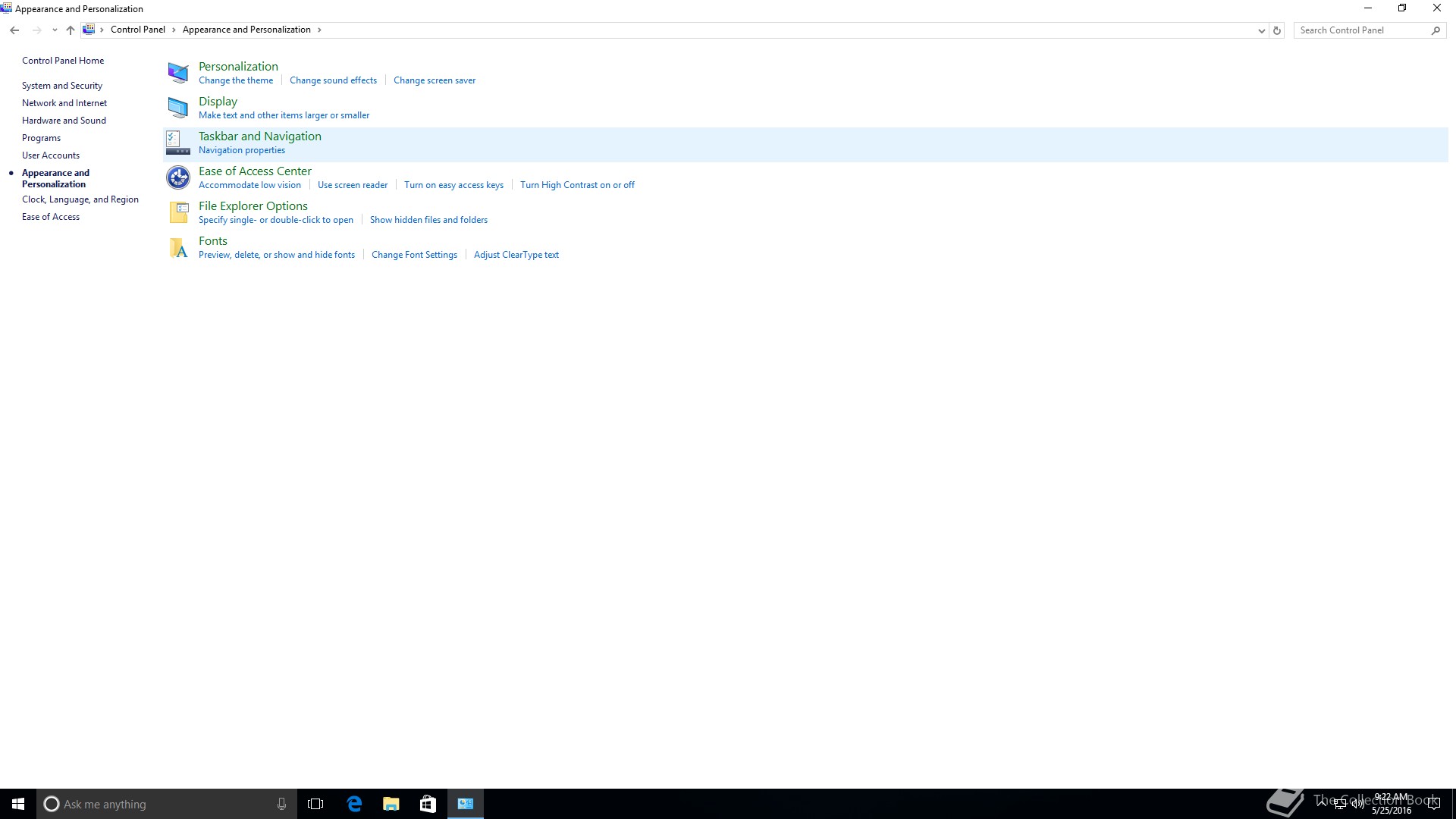Click the Taskbar and Navigation icon
Image resolution: width=1456 pixels, height=819 pixels.
(178, 143)
